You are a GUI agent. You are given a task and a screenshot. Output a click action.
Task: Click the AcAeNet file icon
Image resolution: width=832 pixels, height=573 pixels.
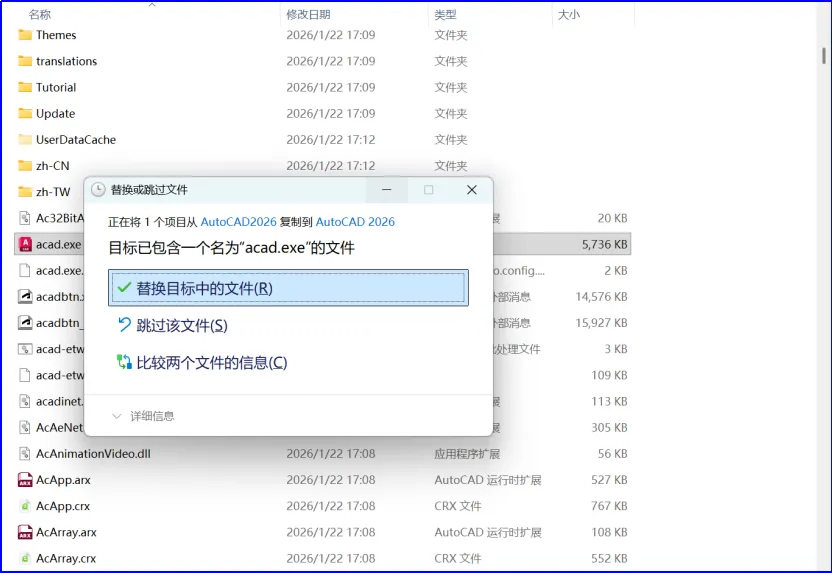point(25,427)
